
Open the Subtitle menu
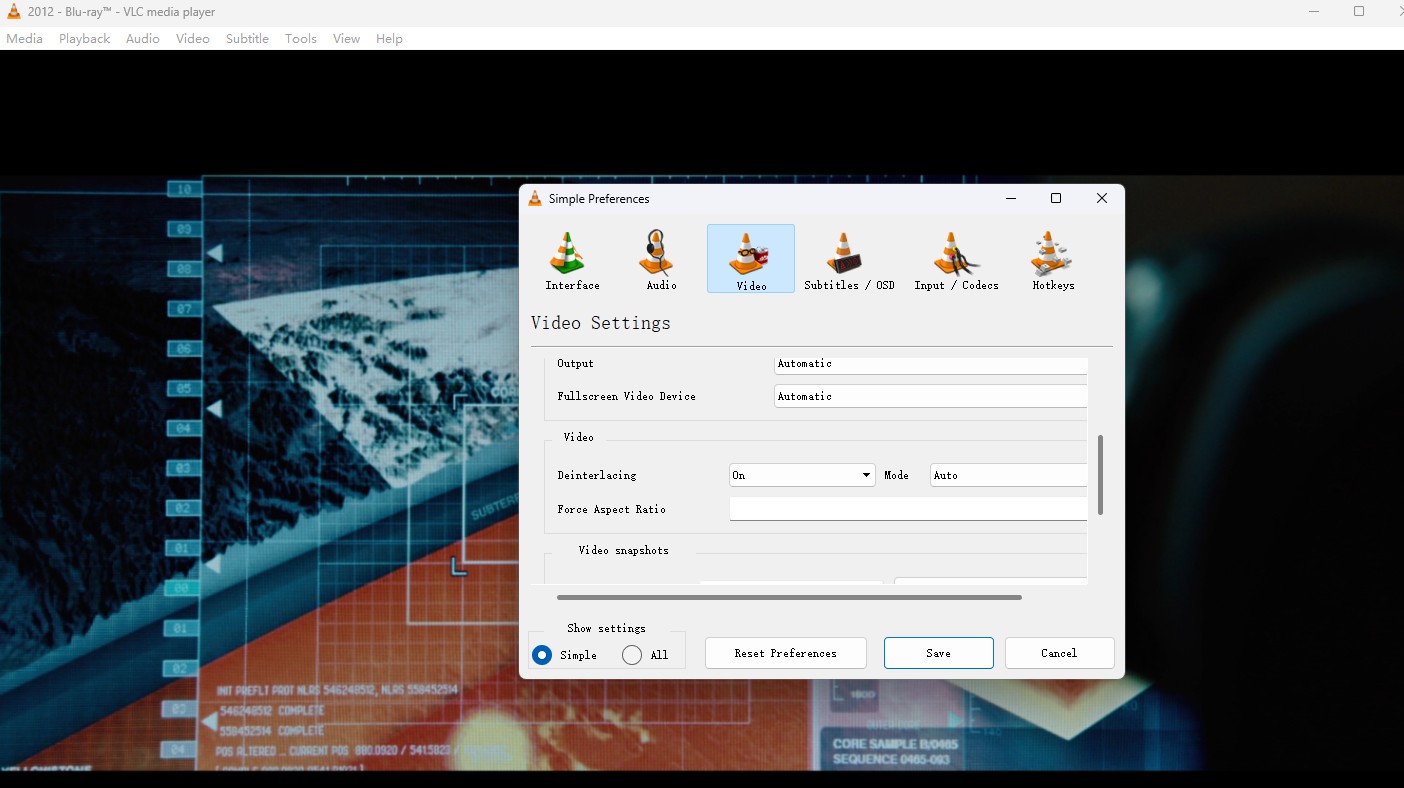(246, 38)
